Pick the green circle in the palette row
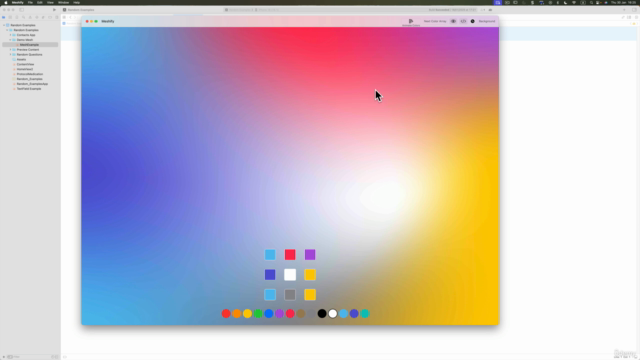The height and width of the screenshot is (360, 640). point(258,313)
